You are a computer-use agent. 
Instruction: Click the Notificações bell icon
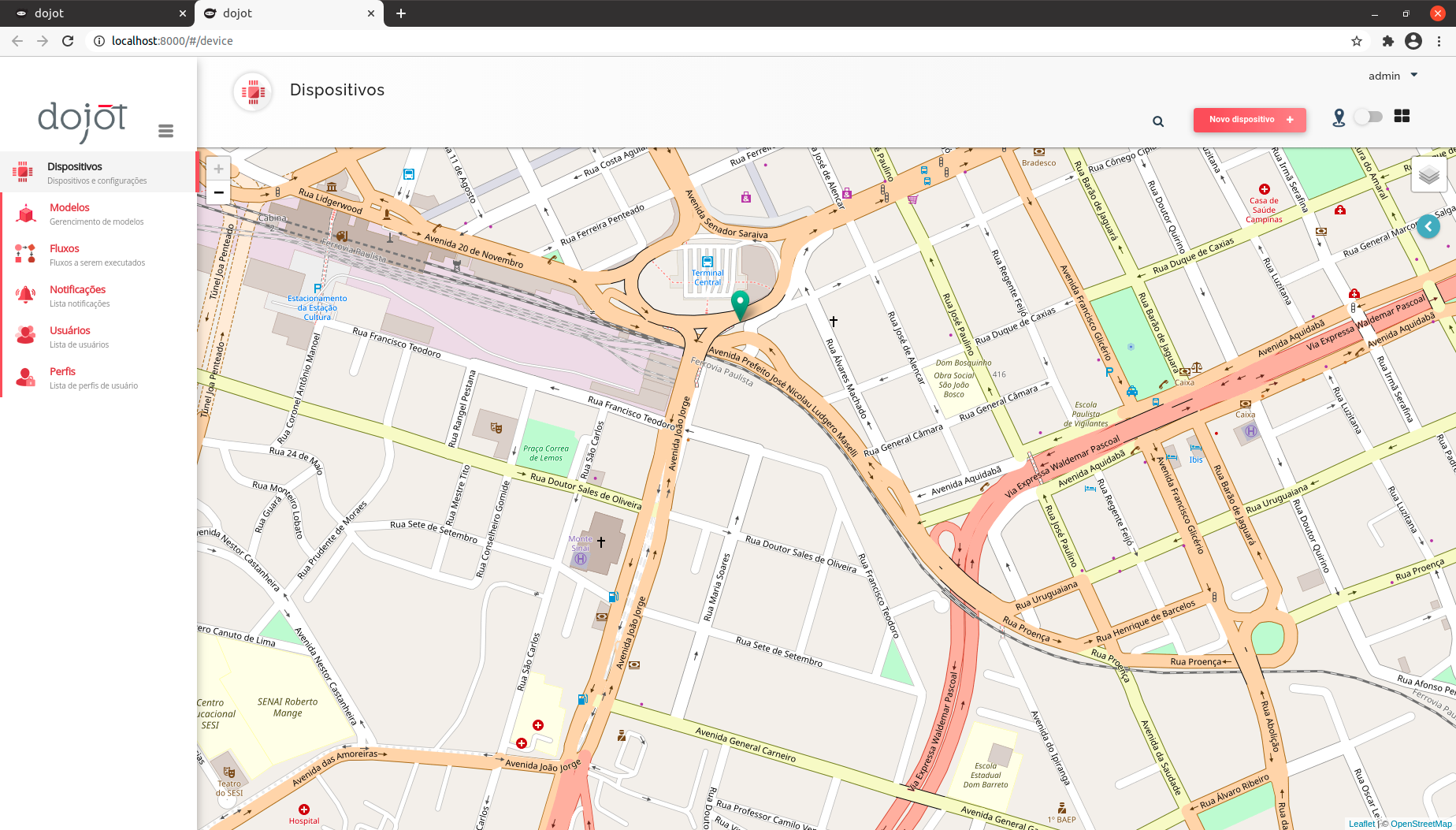coord(25,295)
